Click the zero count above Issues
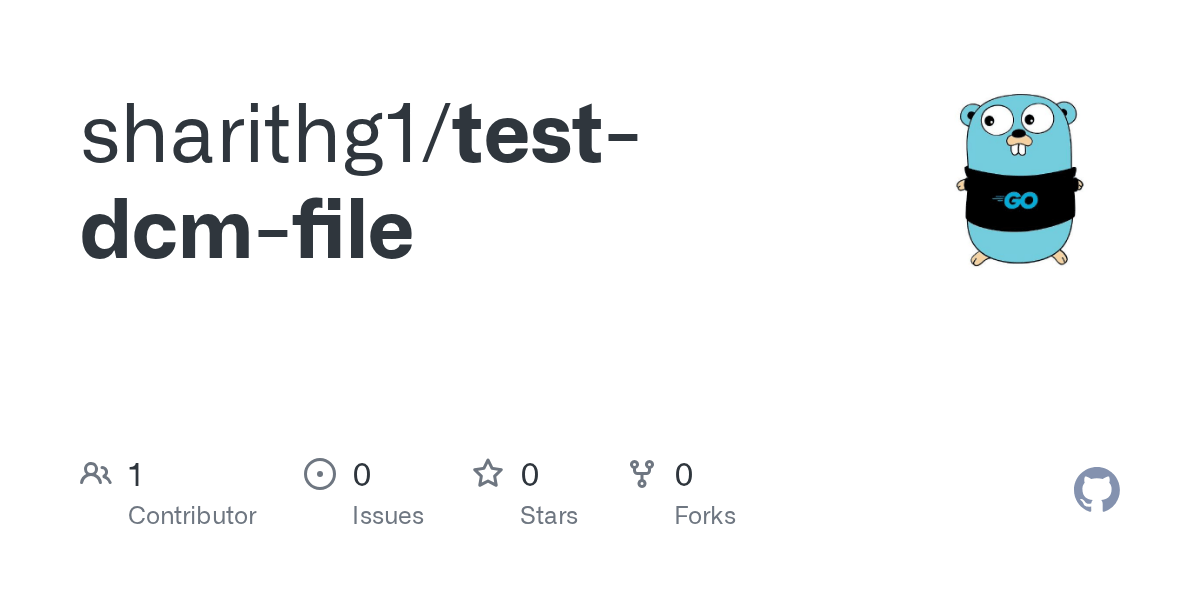This screenshot has height=600, width=1200. click(362, 474)
